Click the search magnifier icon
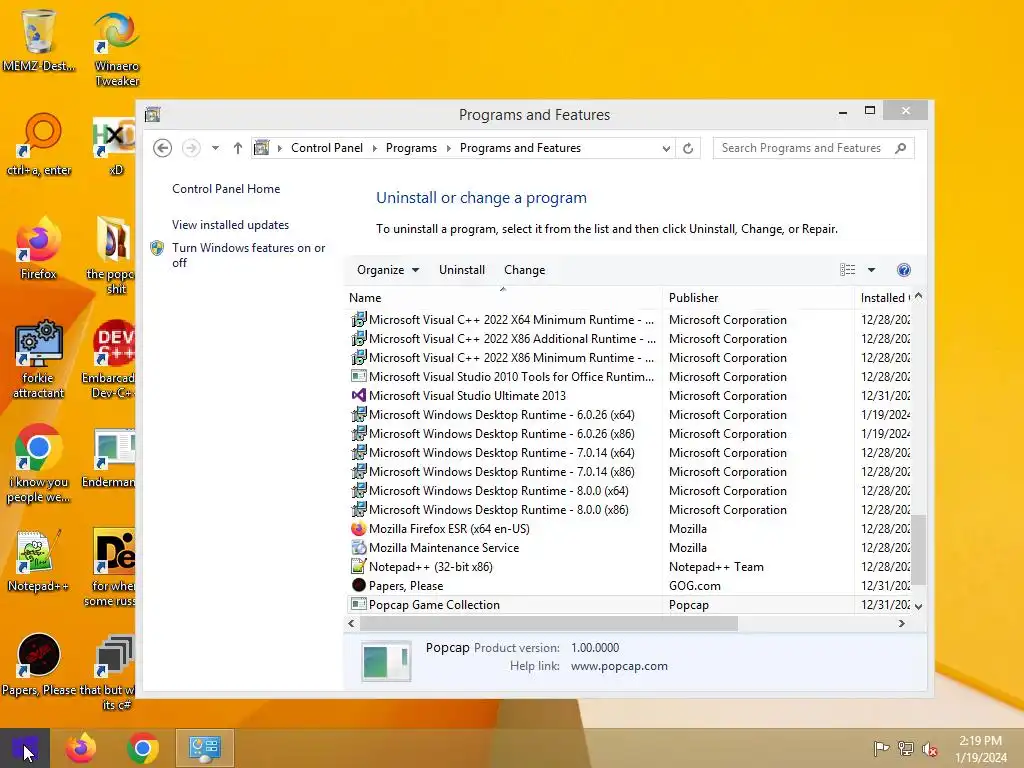Viewport: 1024px width, 768px height. [x=901, y=148]
